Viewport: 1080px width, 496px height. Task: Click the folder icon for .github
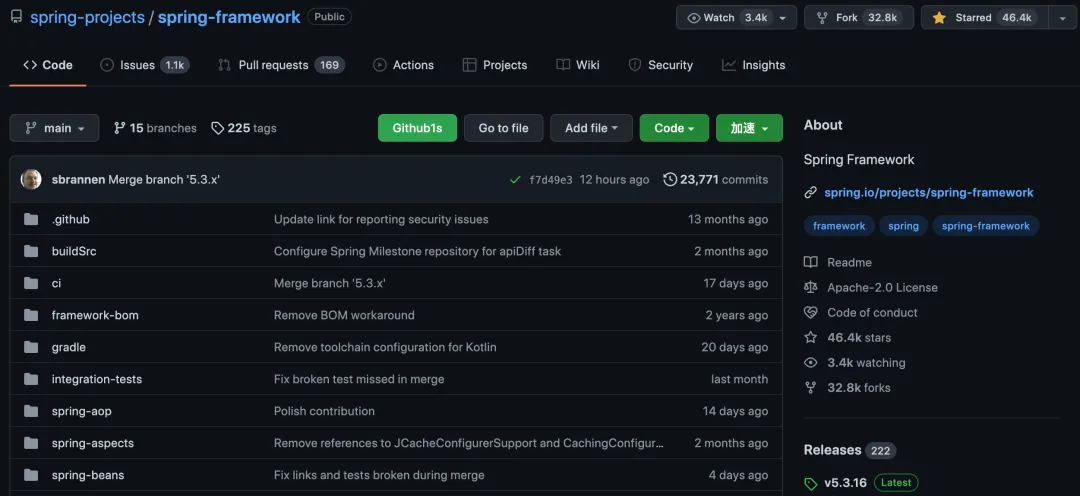pyautogui.click(x=31, y=219)
